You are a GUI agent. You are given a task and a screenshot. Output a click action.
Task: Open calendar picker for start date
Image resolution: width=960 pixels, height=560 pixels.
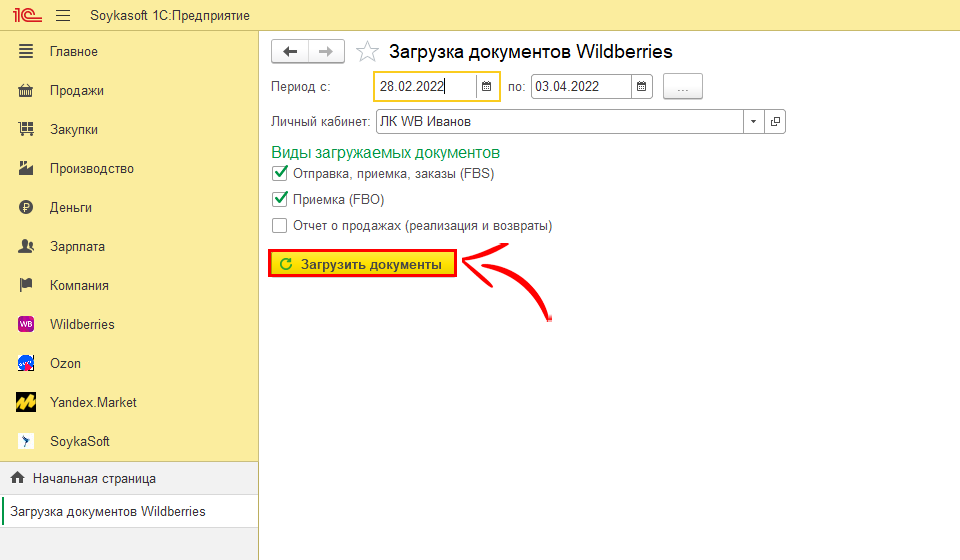pos(487,87)
